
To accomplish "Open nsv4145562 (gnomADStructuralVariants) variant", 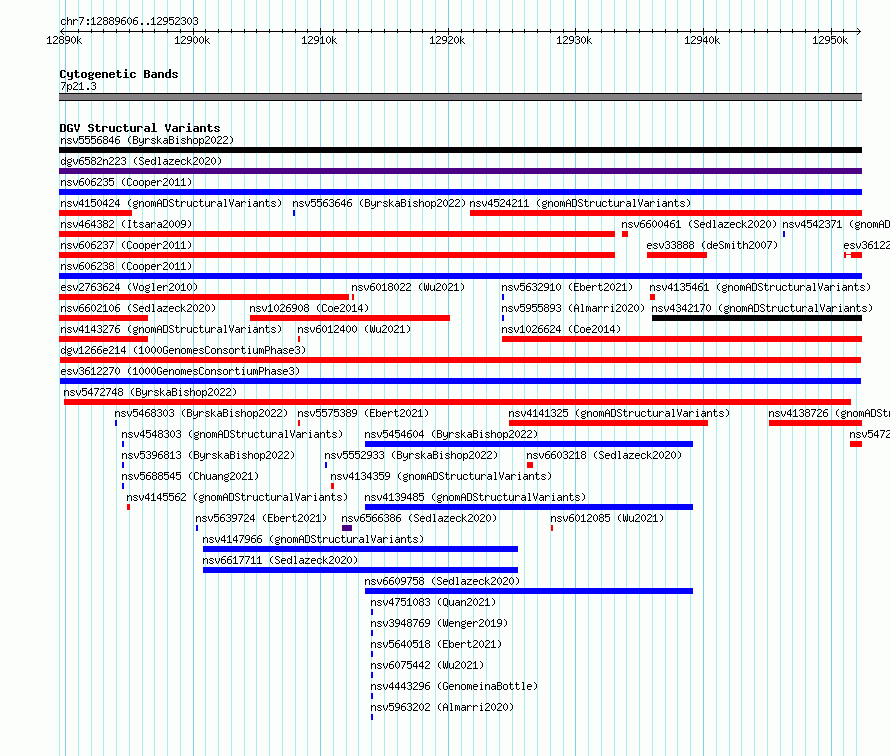I will click(237, 497).
